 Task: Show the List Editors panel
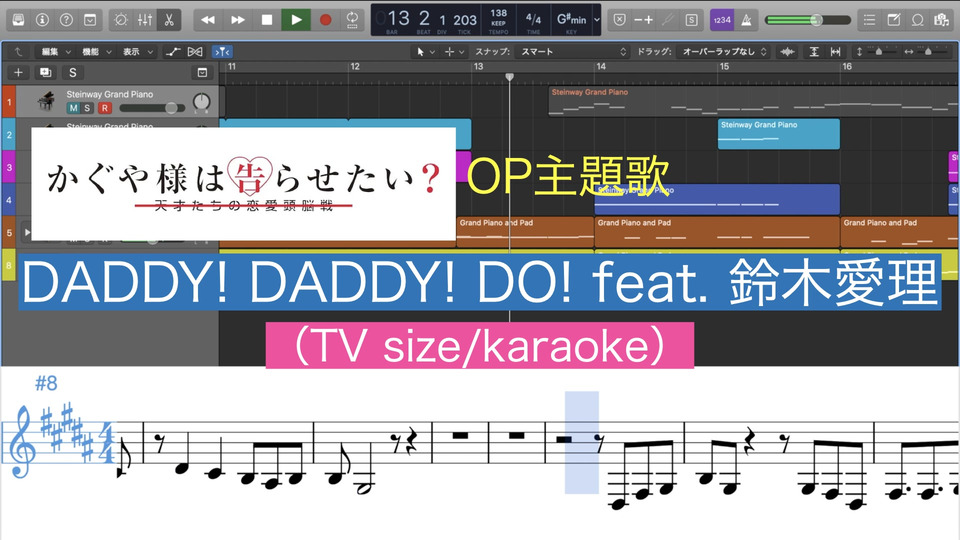click(869, 19)
